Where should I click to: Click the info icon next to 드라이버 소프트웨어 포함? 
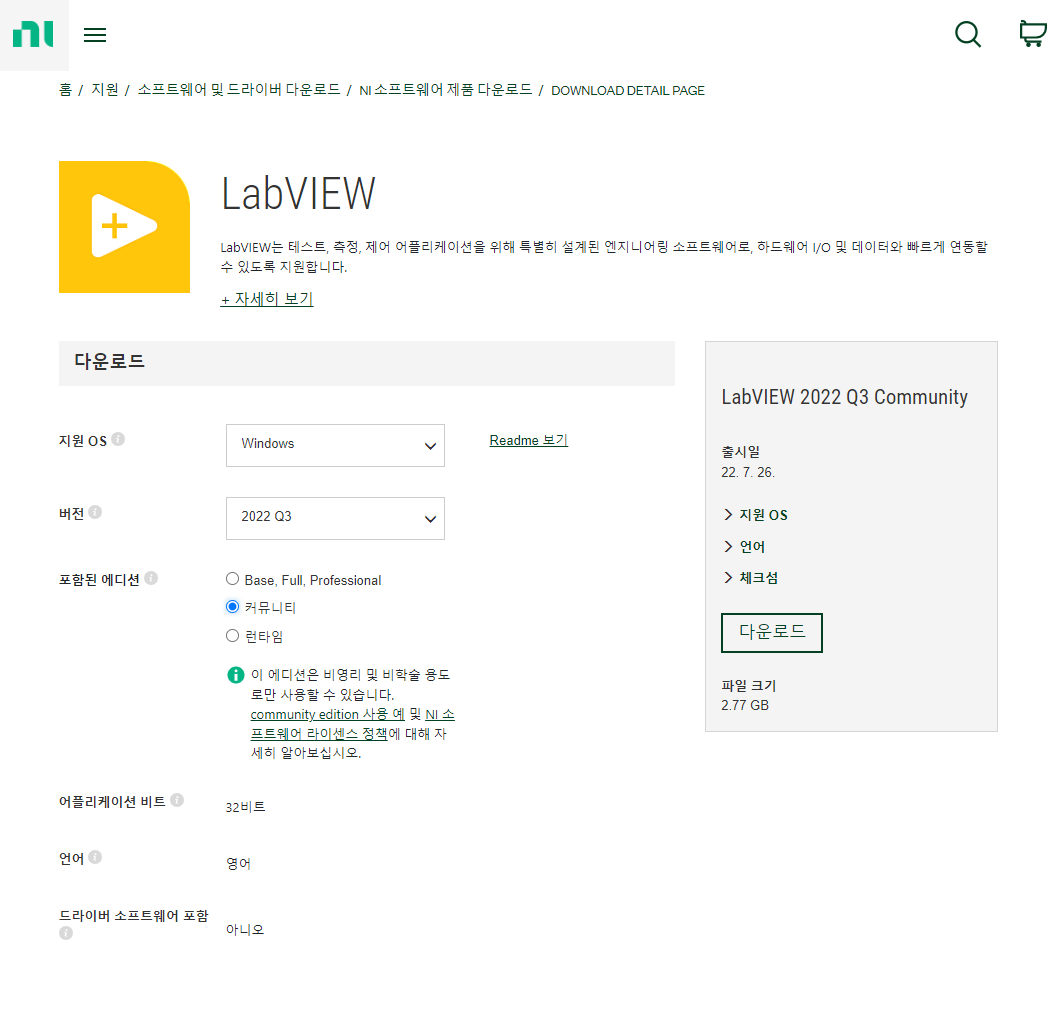pyautogui.click(x=66, y=933)
